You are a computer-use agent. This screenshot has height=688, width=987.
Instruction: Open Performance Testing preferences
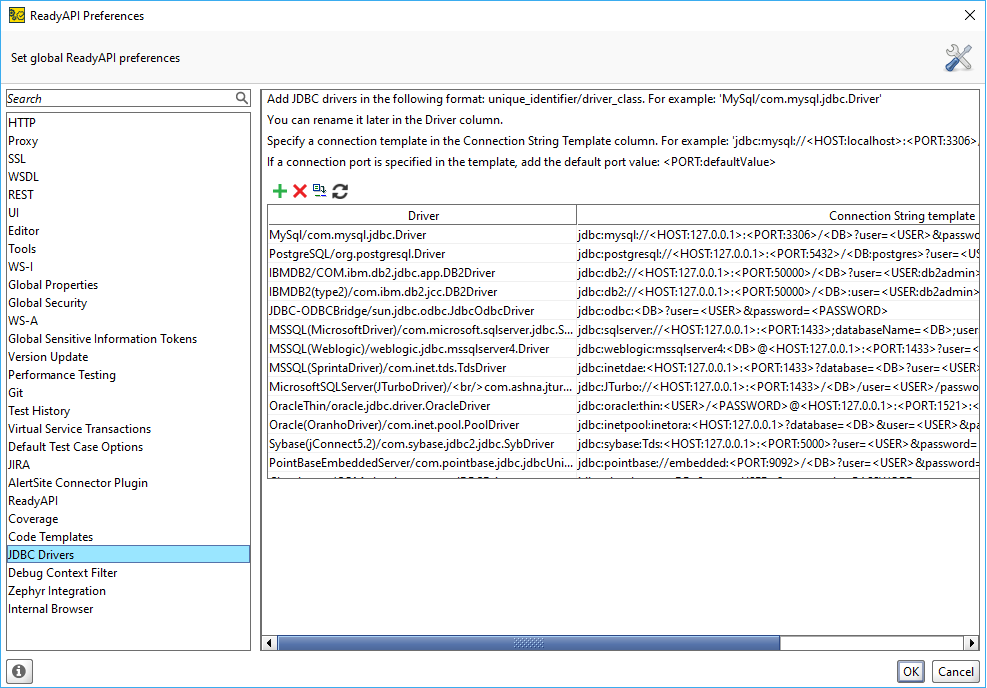(x=128, y=375)
